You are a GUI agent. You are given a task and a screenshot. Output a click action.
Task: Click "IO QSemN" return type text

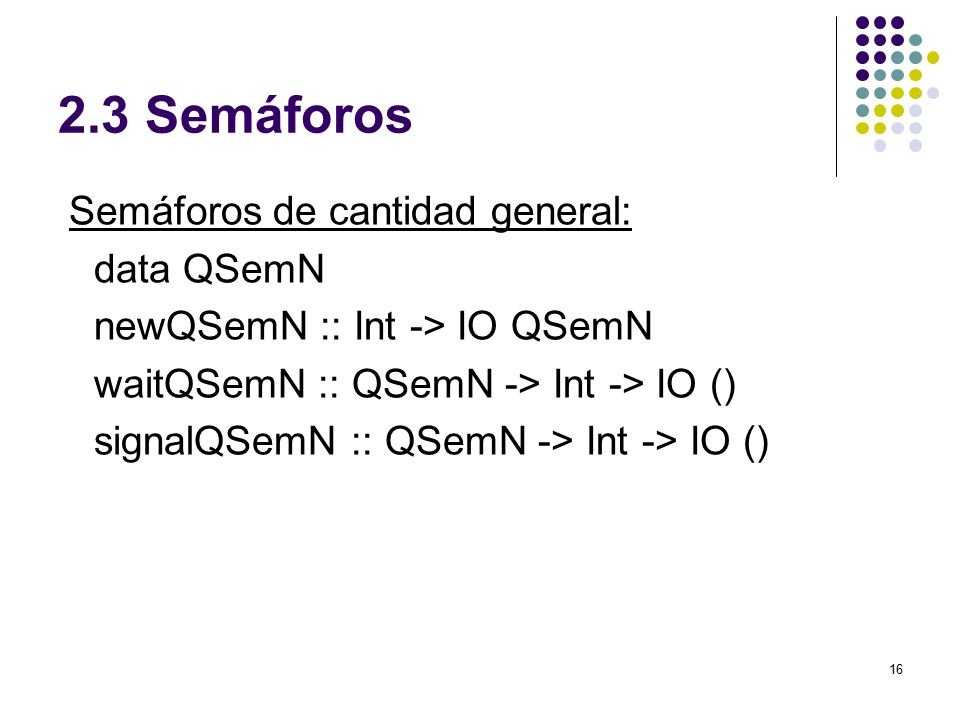tap(555, 326)
